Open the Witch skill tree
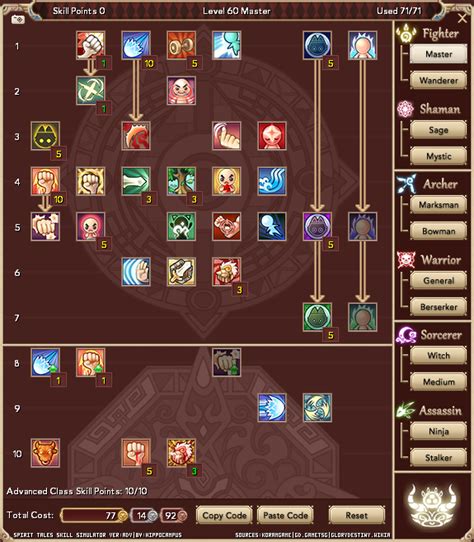Screen dimensions: 474x542 (x=438, y=356)
